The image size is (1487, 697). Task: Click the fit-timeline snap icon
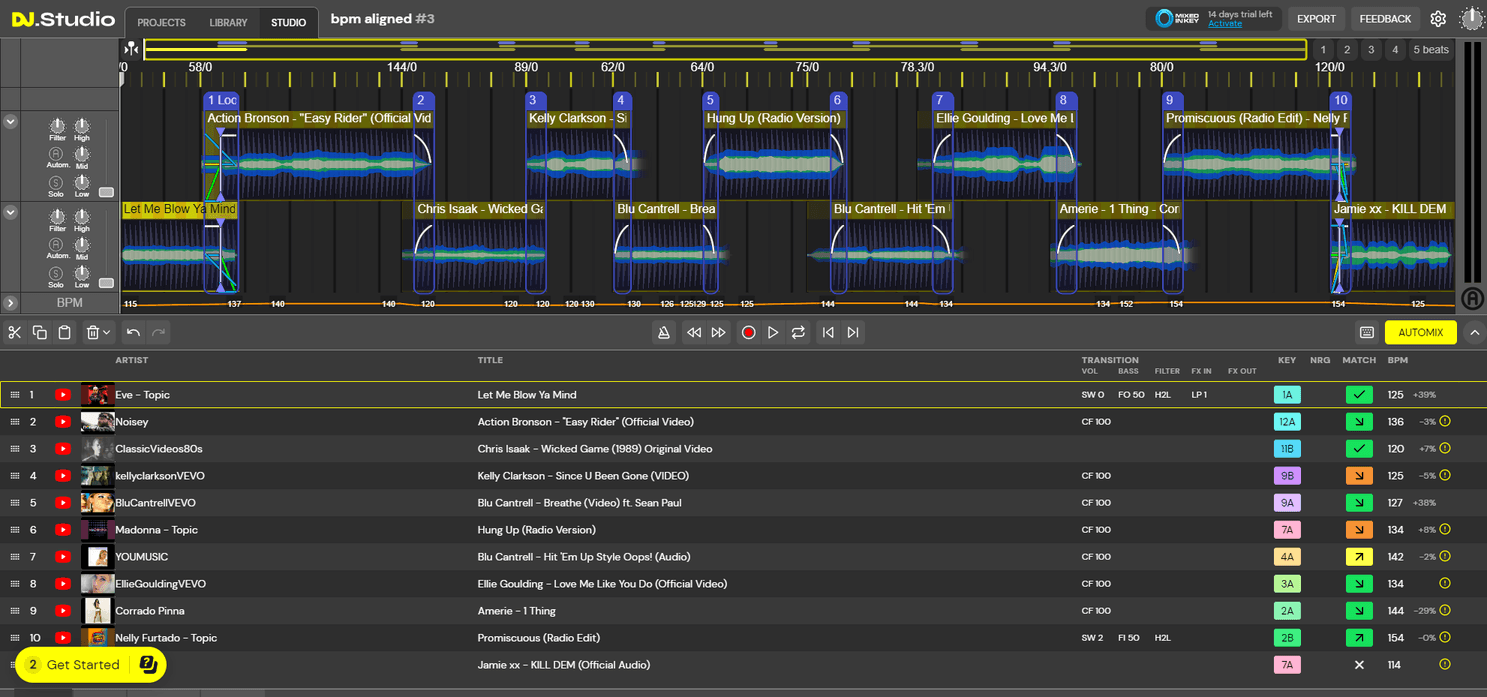[x=131, y=49]
